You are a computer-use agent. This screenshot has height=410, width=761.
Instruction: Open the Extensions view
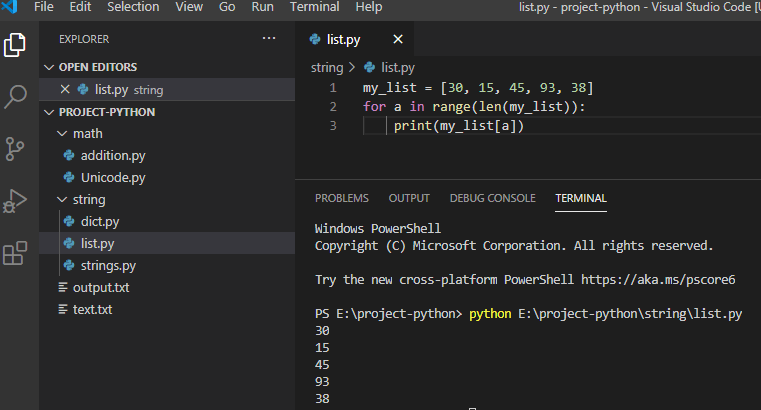pos(15,253)
